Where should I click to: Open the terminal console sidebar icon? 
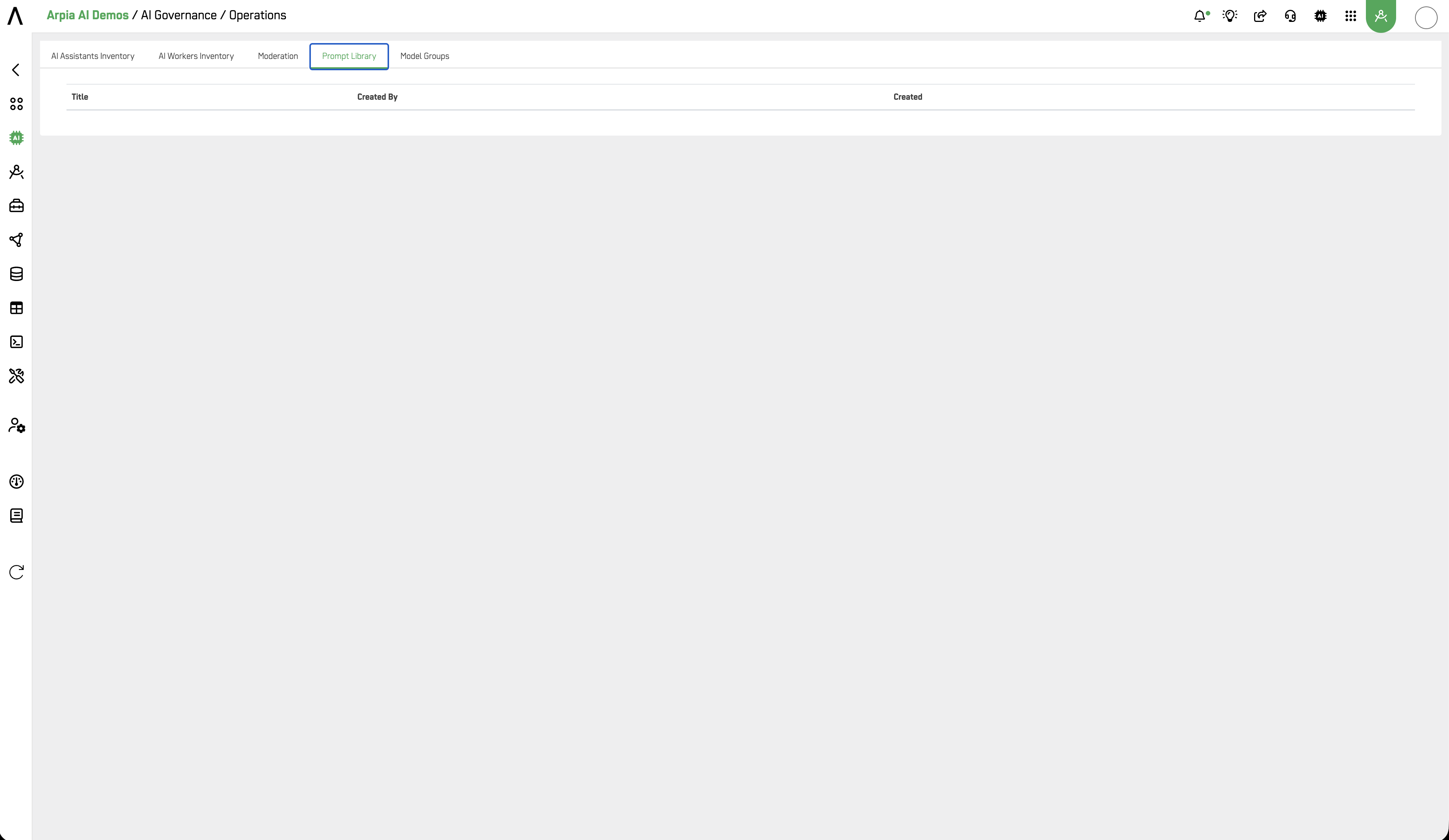click(16, 341)
